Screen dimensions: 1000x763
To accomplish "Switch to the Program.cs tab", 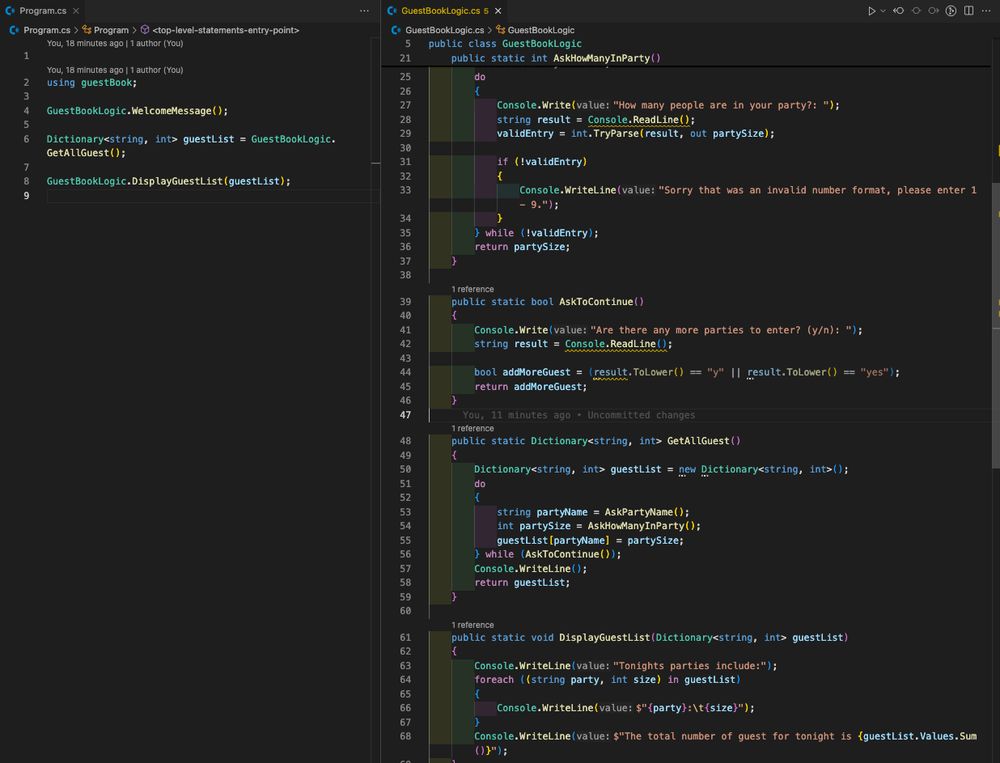I will point(42,11).
